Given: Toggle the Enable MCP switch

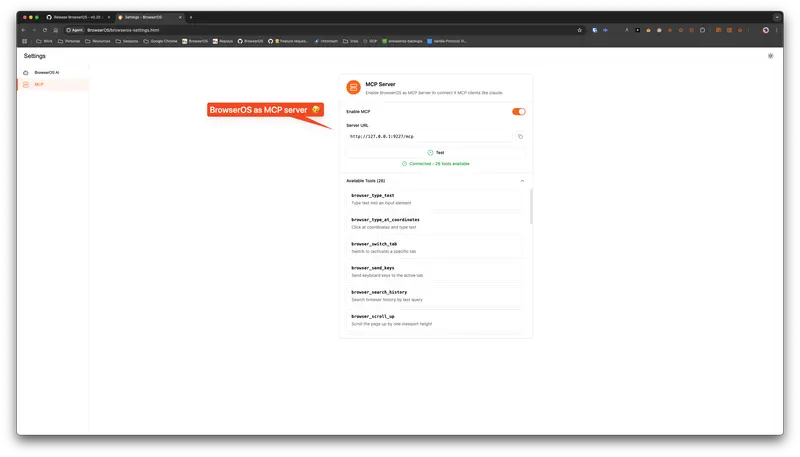Looking at the screenshot, I should click(518, 112).
